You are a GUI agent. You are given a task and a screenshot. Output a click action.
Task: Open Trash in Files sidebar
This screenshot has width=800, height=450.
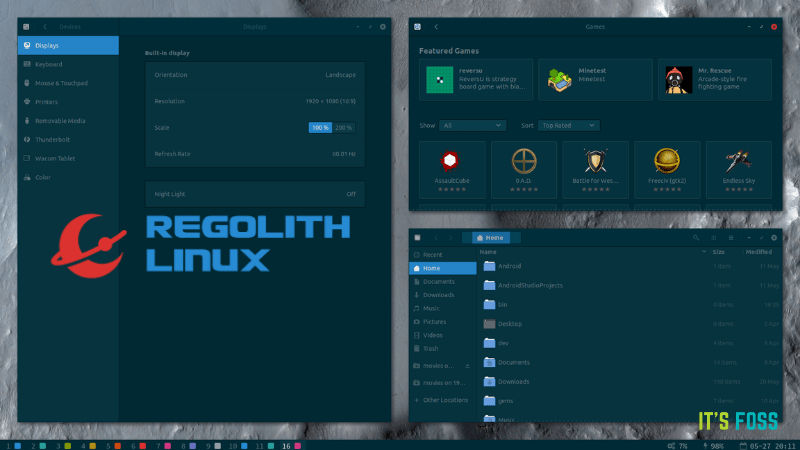[x=443, y=348]
